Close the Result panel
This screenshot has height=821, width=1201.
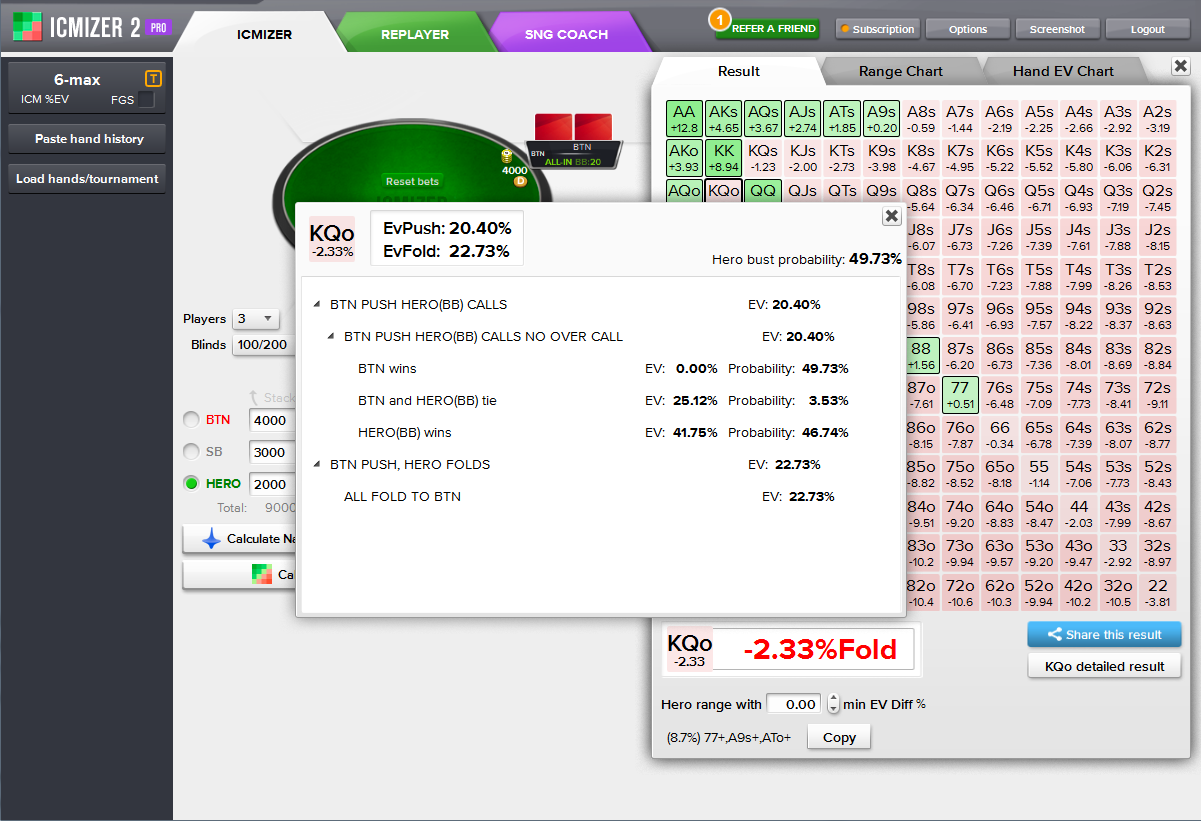[x=1180, y=66]
